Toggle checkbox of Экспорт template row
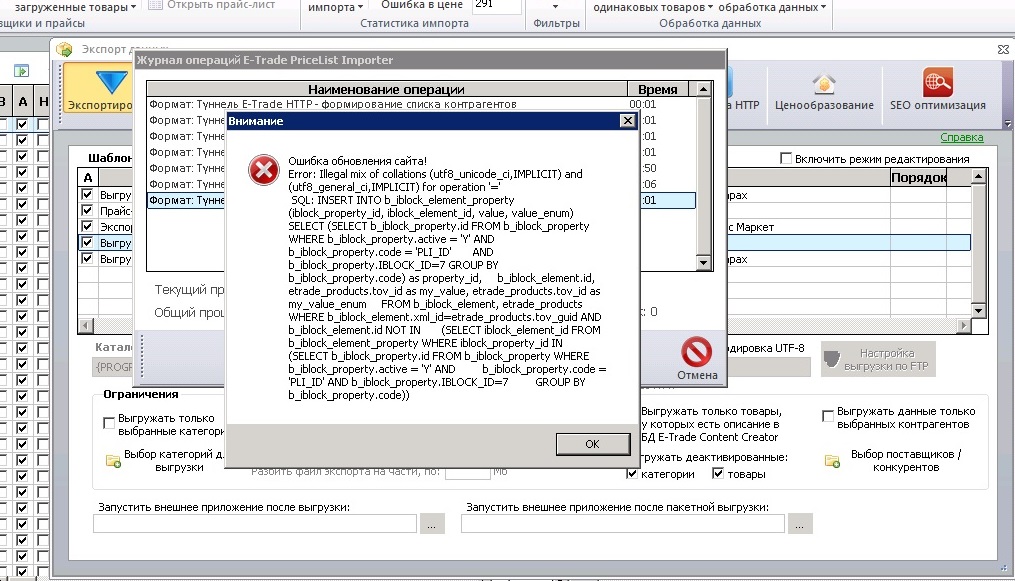The height and width of the screenshot is (581, 1015). click(x=87, y=226)
